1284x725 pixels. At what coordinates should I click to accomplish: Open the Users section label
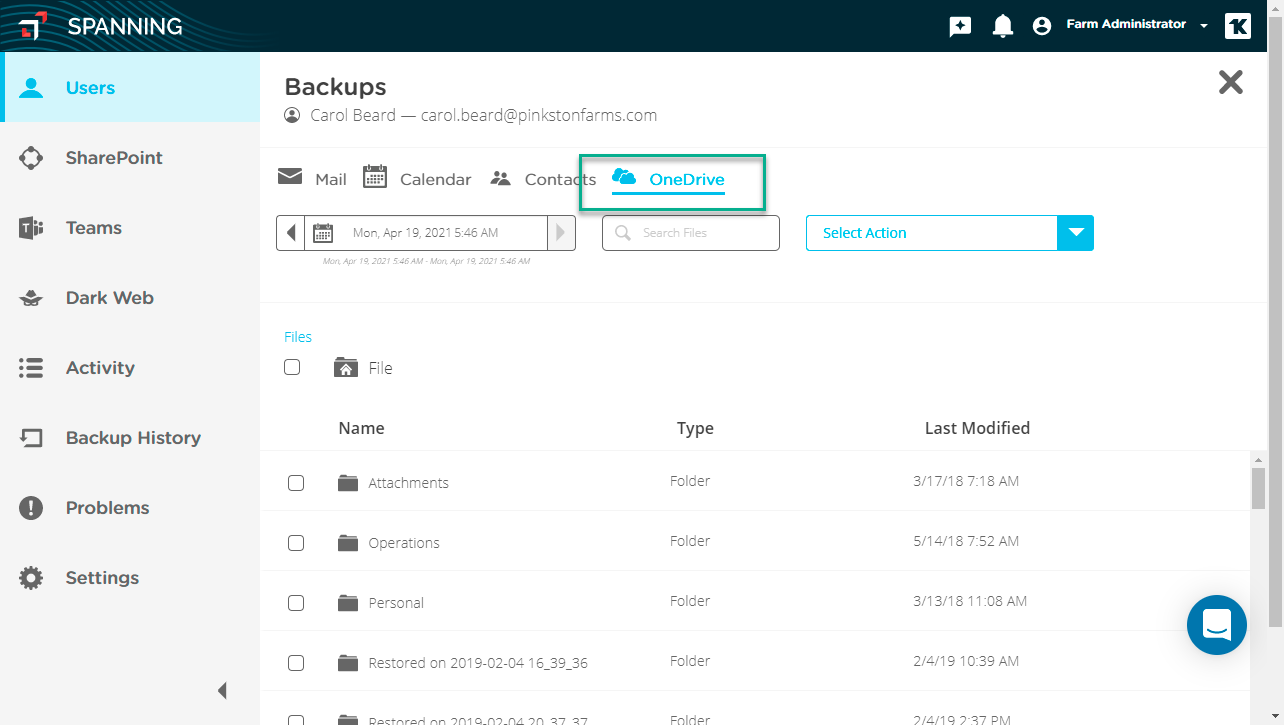point(90,88)
